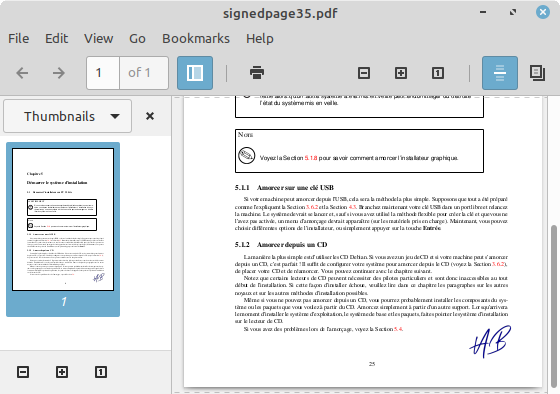The image size is (560, 394).
Task: Print the document with printer icon
Action: pyautogui.click(x=257, y=73)
